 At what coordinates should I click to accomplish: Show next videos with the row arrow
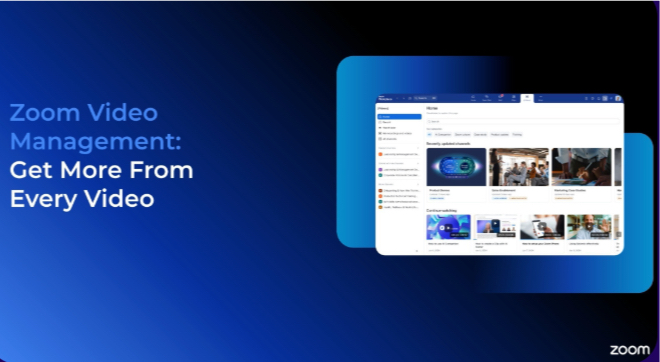tap(618, 234)
